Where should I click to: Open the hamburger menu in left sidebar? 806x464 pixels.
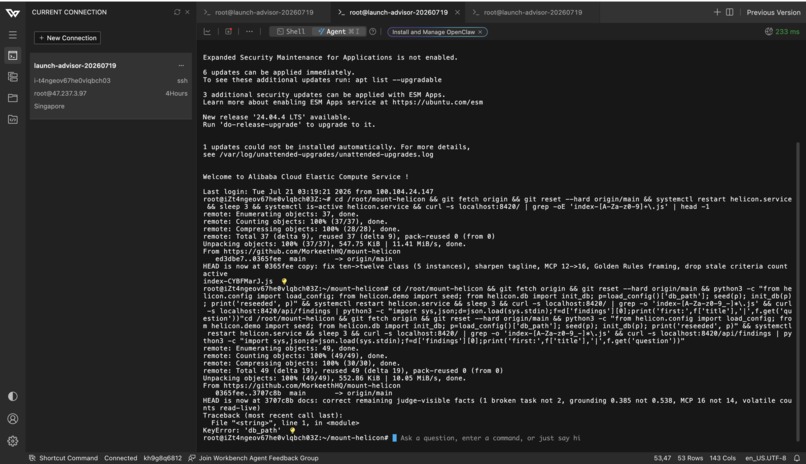pyautogui.click(x=13, y=35)
